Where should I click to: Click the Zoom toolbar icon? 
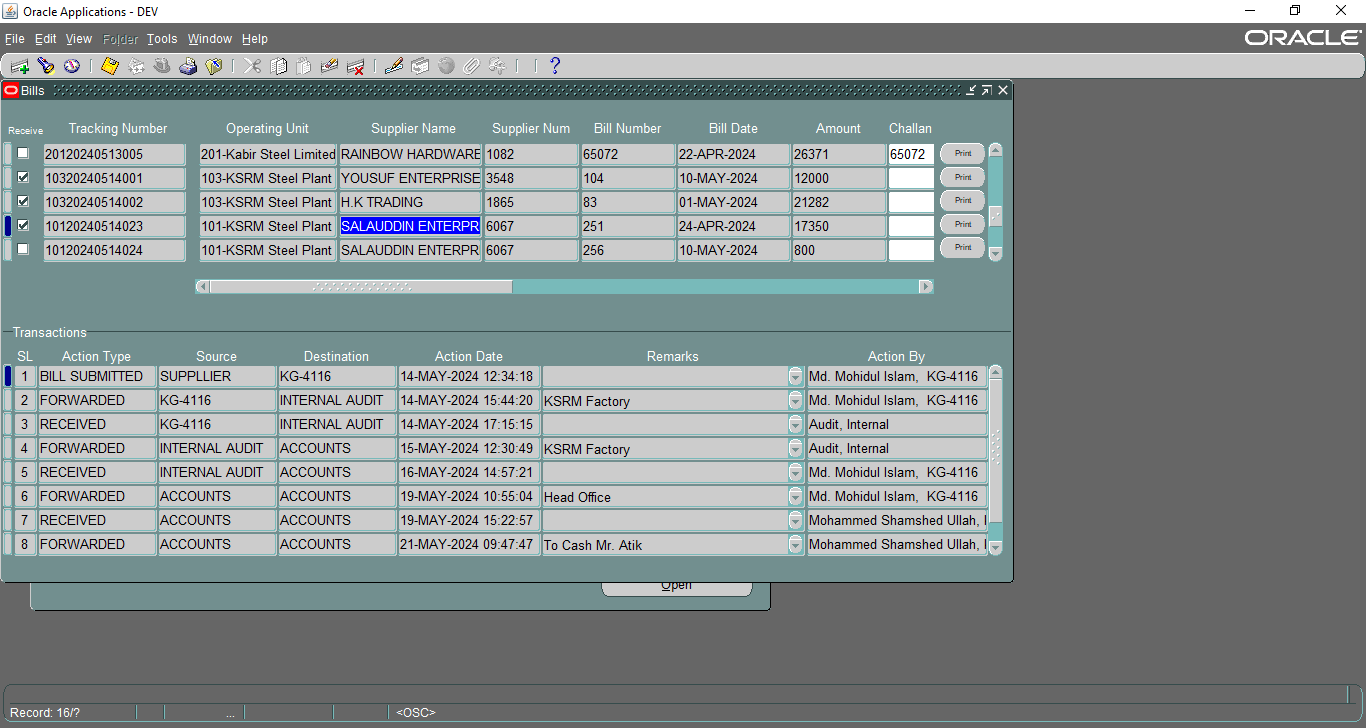pos(420,66)
